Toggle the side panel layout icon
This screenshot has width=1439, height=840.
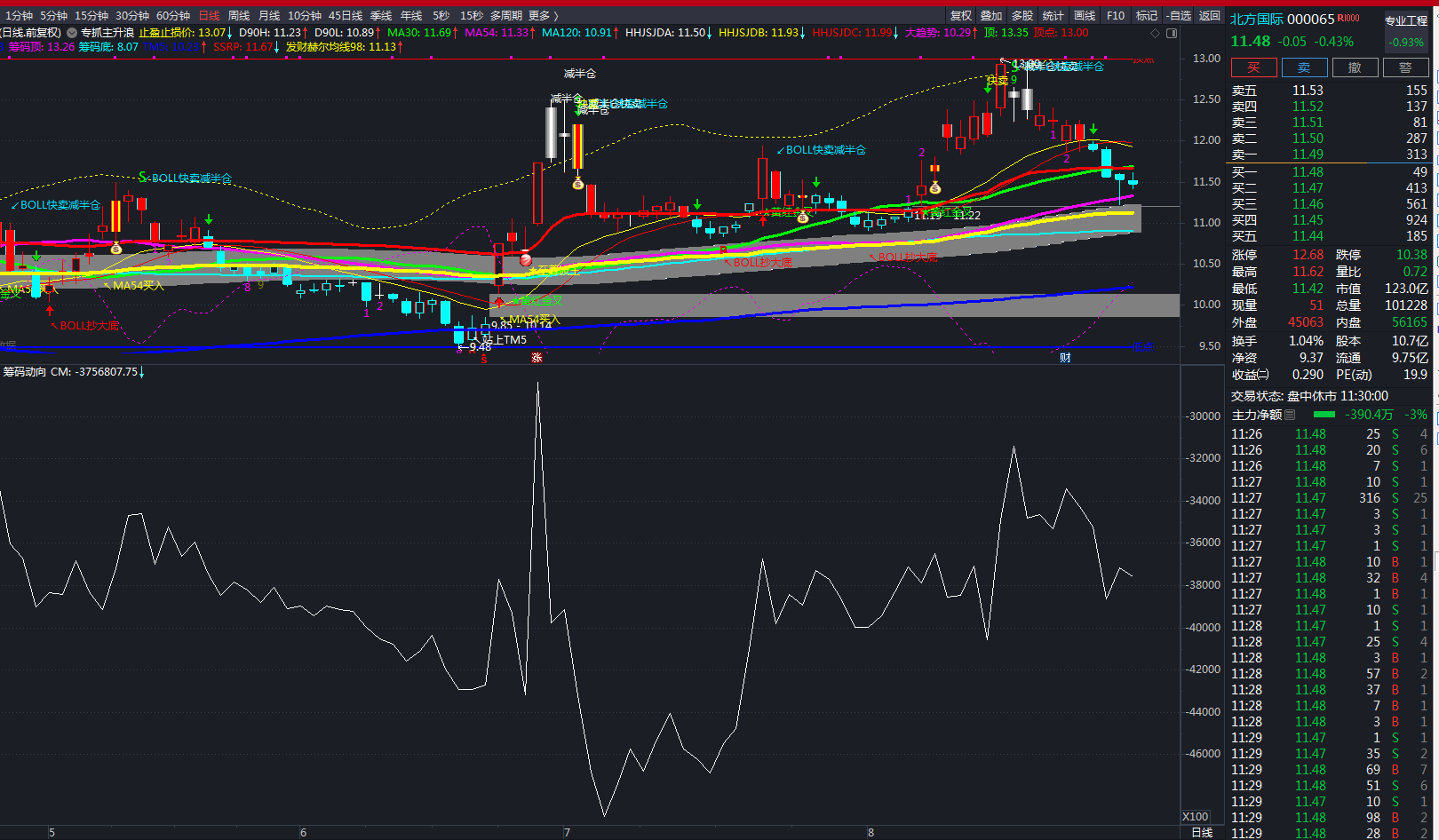[1172, 33]
